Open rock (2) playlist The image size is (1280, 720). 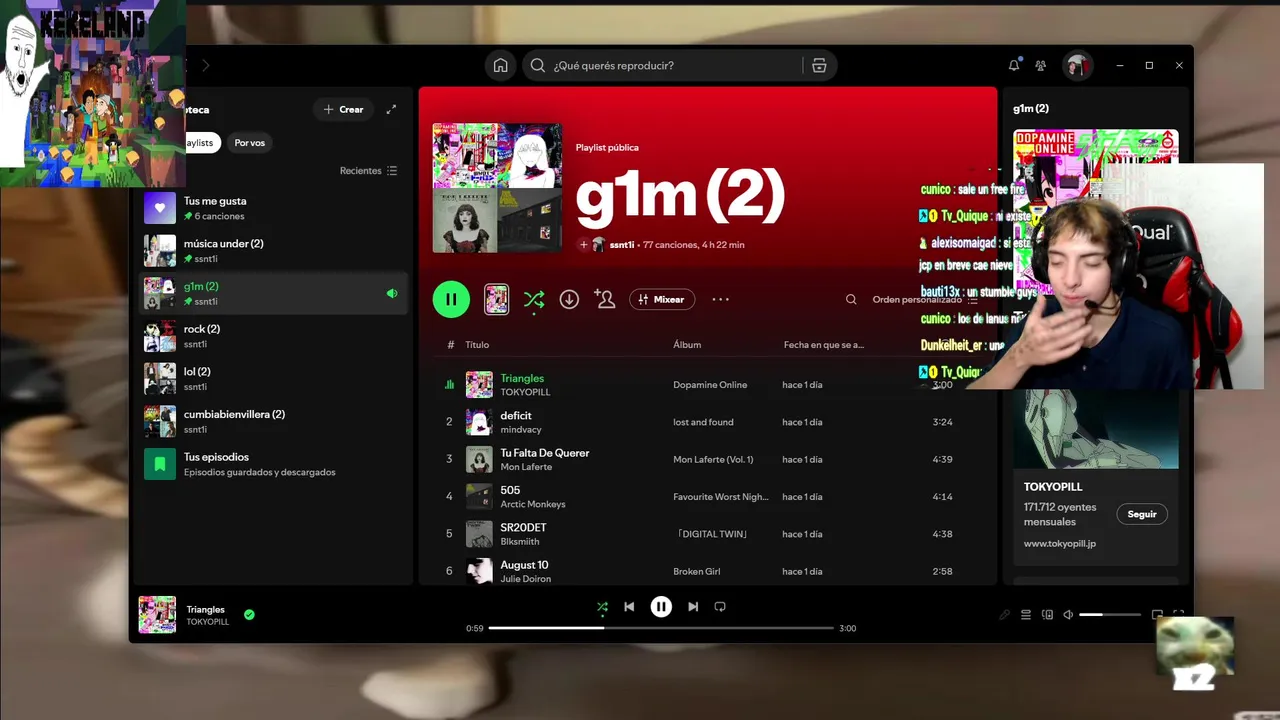pos(273,336)
